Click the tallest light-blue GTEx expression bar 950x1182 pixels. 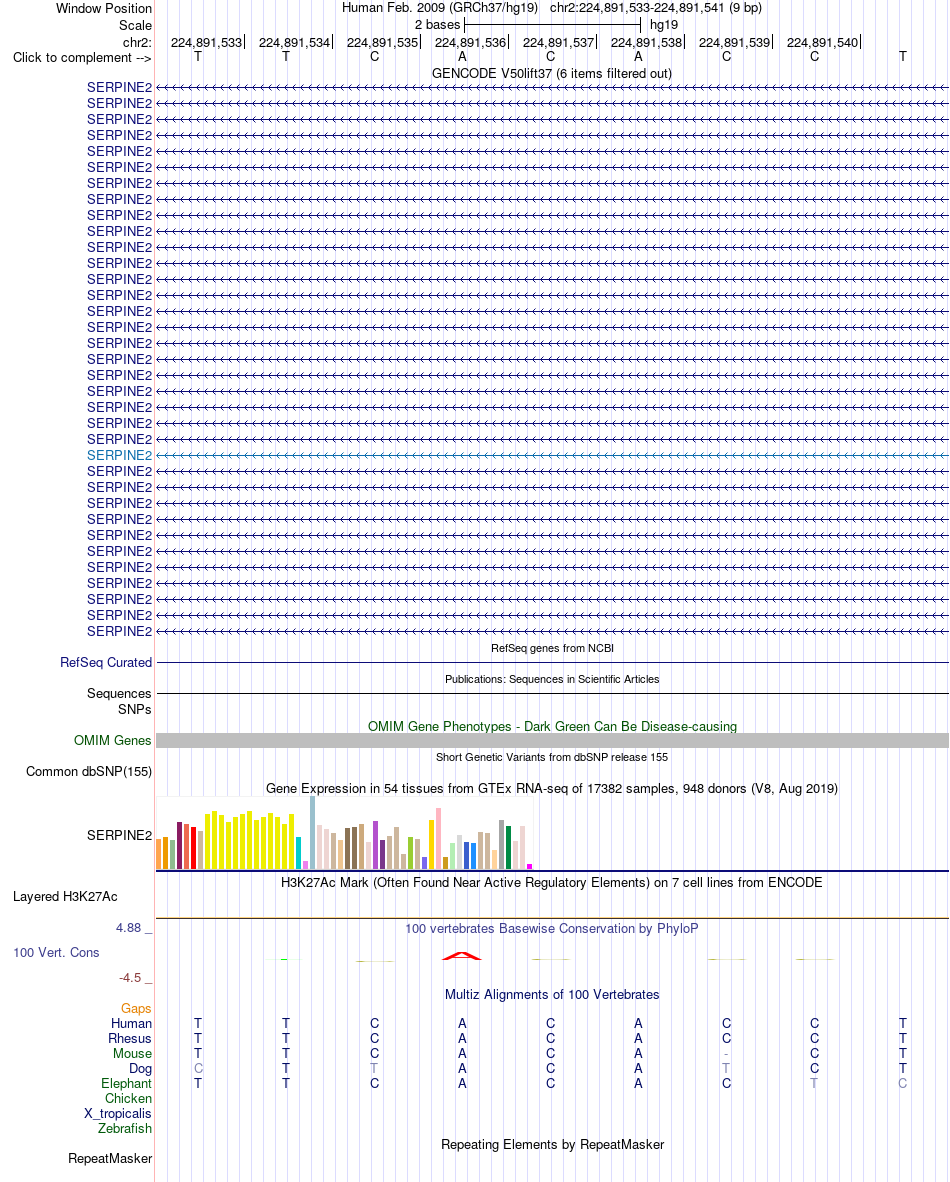tap(313, 833)
